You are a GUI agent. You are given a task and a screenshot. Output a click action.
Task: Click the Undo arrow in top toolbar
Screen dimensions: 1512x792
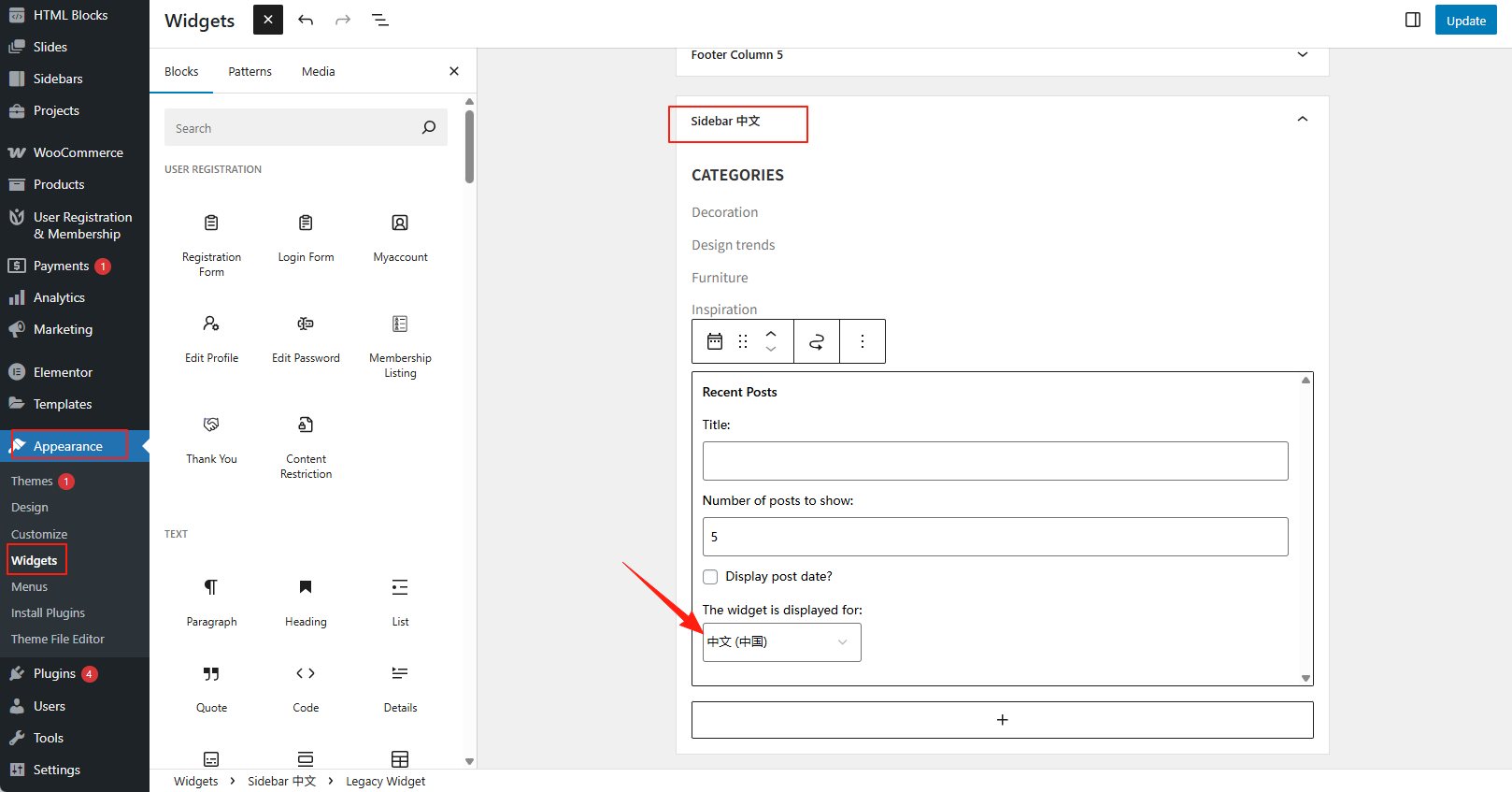(x=306, y=20)
